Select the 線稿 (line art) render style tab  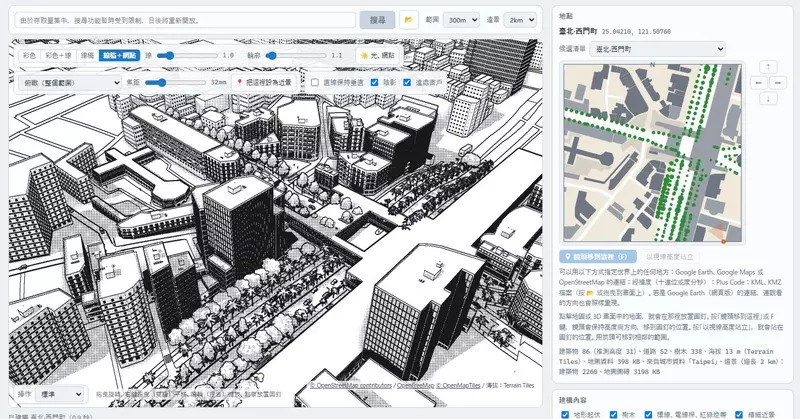point(87,55)
